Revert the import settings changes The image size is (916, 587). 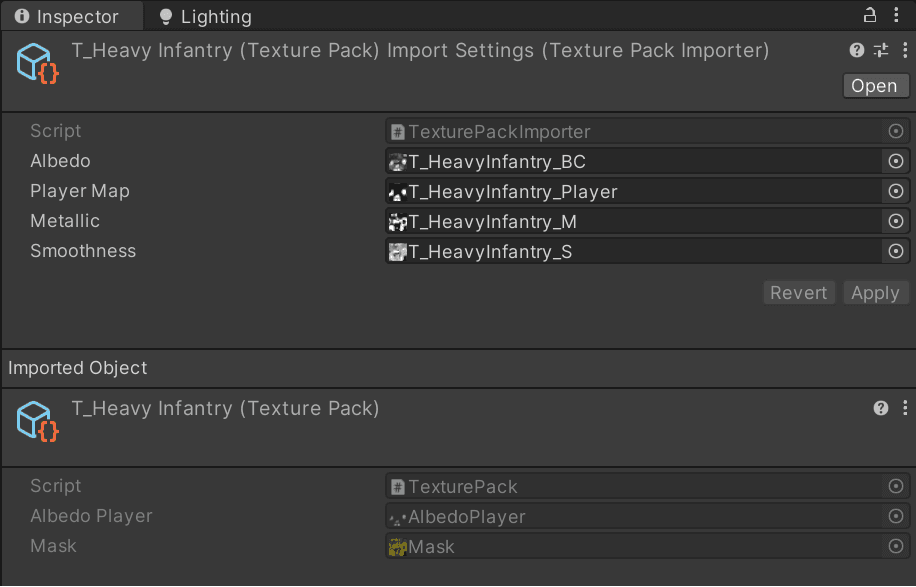point(799,293)
